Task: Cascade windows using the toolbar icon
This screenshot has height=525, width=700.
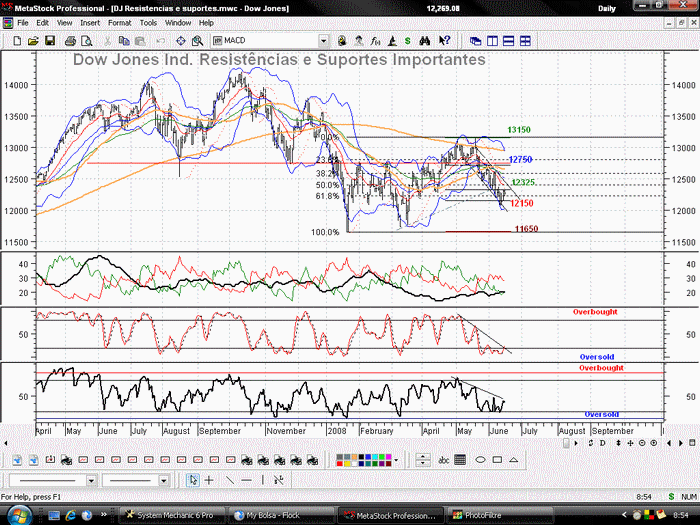Action: coord(475,41)
